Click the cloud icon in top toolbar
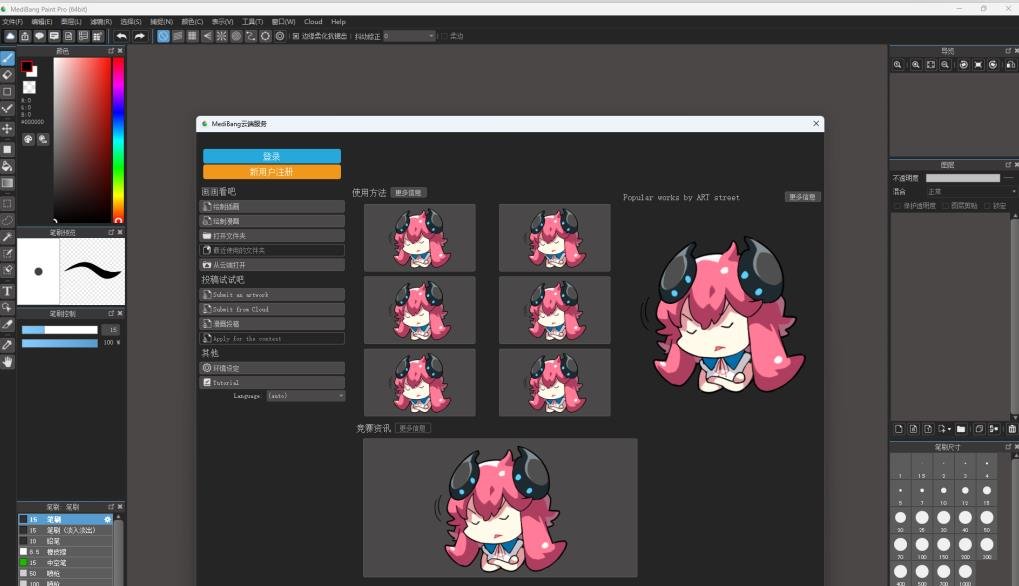The image size is (1019, 586). pos(10,36)
